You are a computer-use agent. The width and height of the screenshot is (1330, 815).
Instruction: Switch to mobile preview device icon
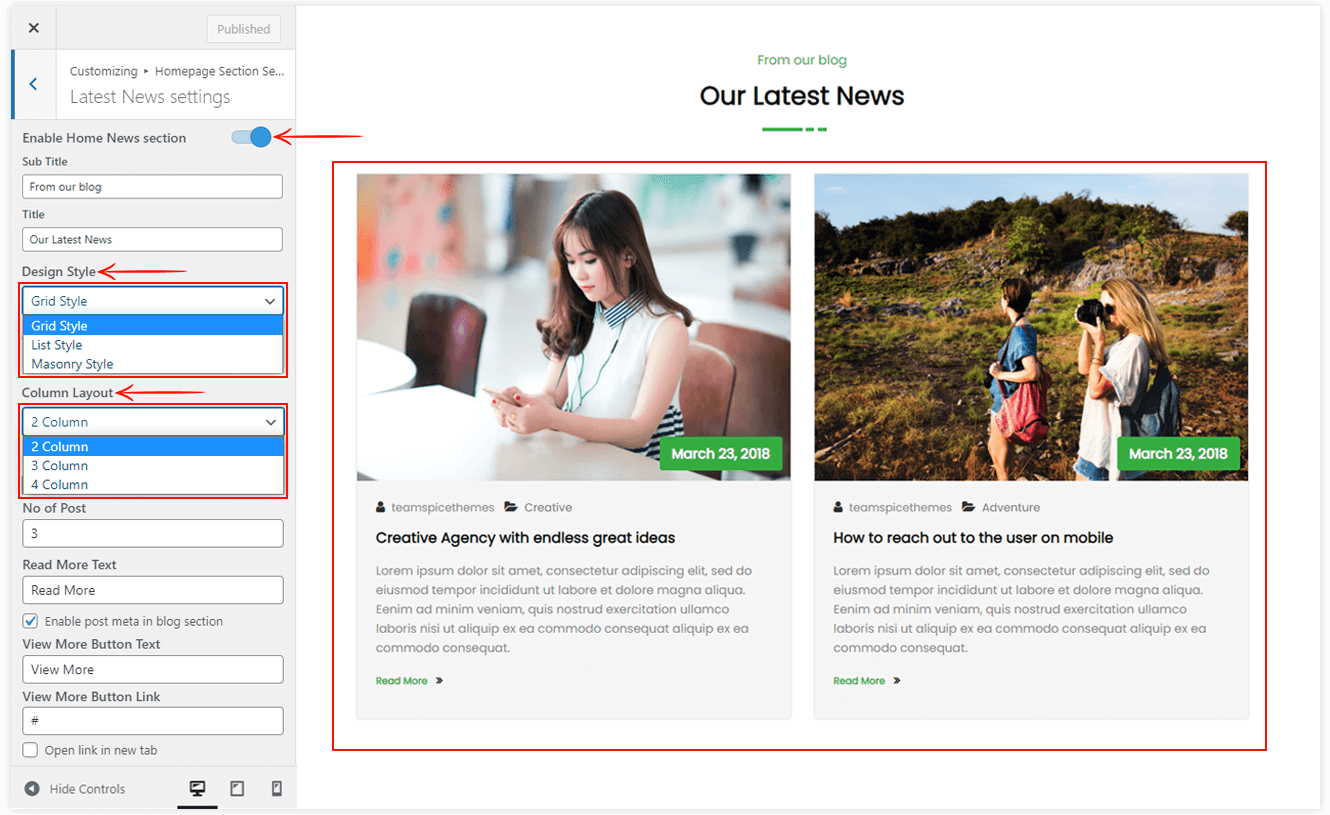pos(277,789)
